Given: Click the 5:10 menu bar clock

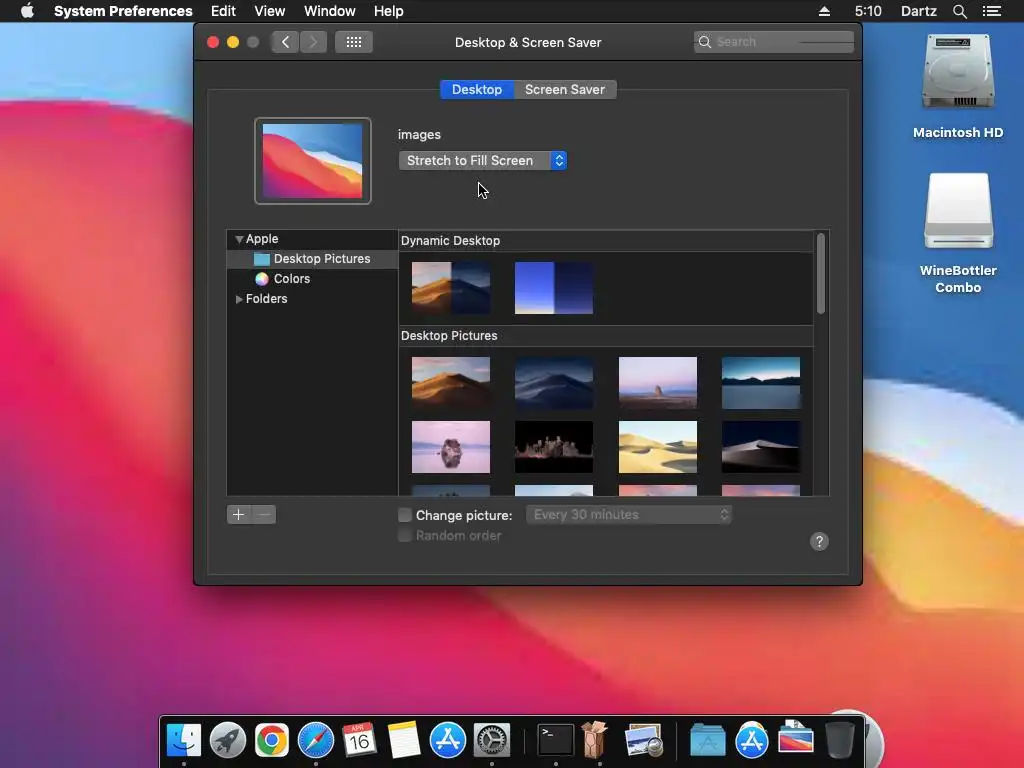Looking at the screenshot, I should (x=868, y=11).
